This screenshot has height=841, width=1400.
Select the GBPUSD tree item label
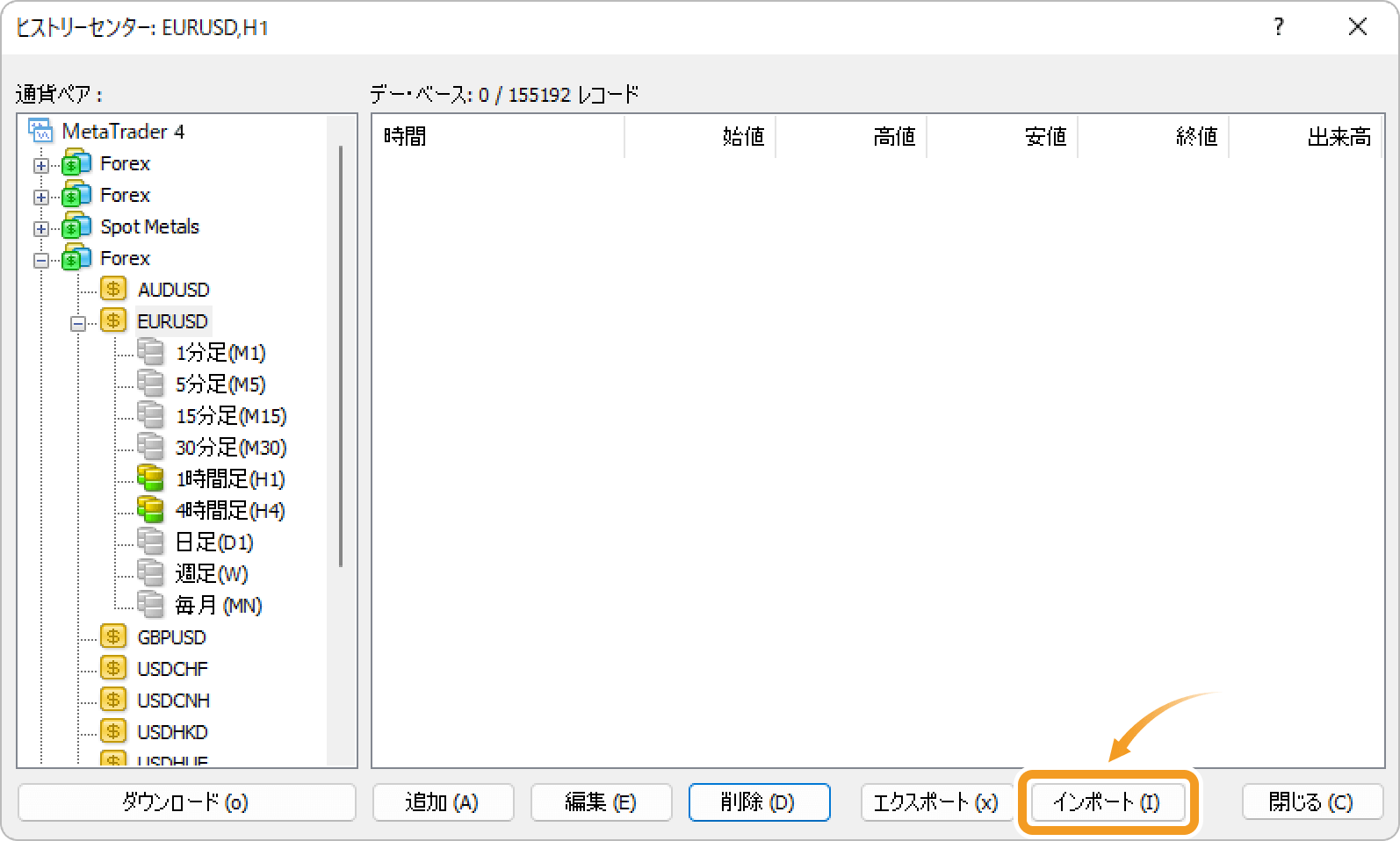coord(172,637)
